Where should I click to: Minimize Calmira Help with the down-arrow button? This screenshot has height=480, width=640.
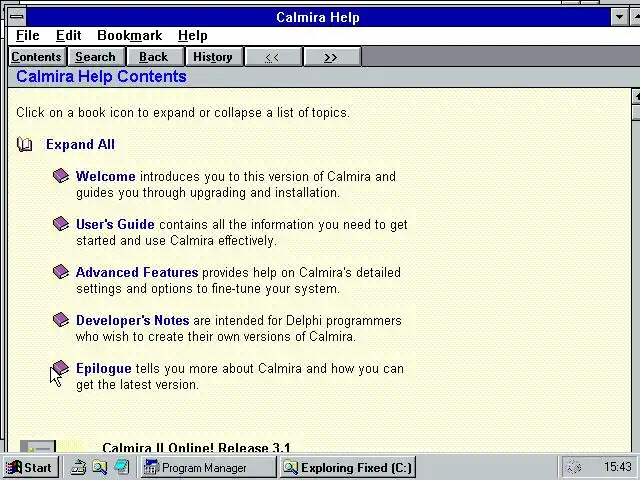click(x=620, y=17)
